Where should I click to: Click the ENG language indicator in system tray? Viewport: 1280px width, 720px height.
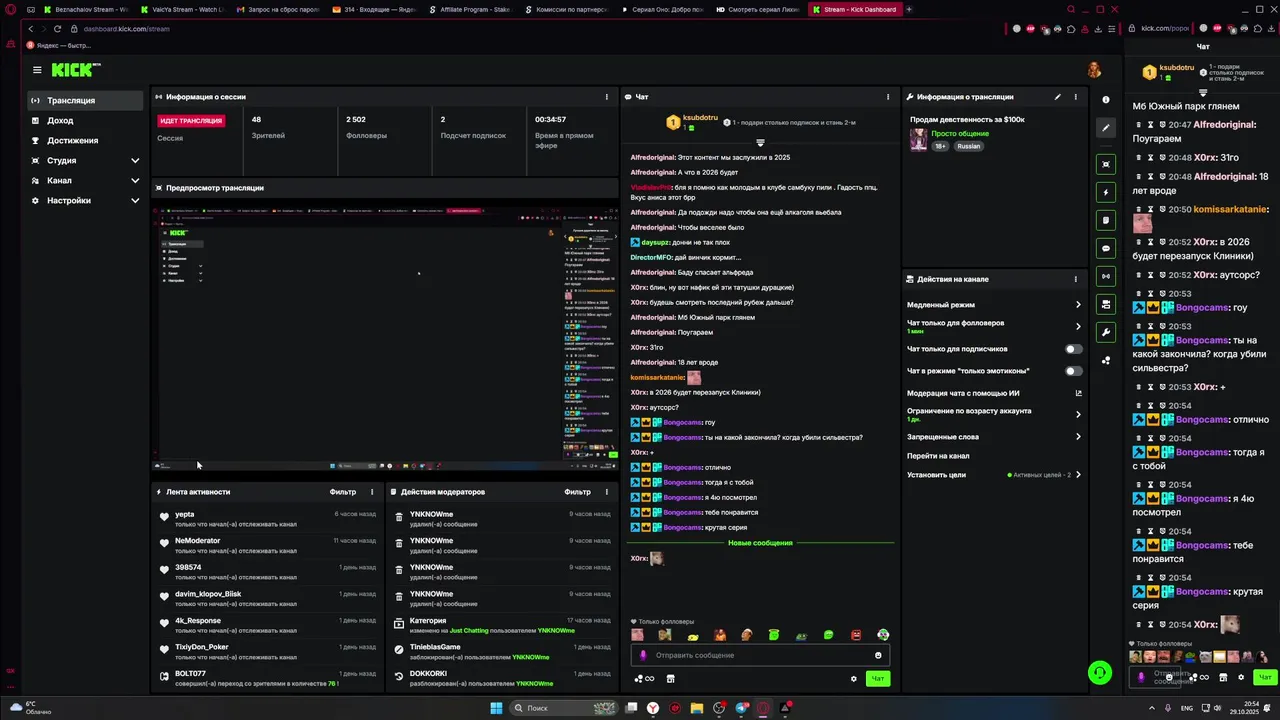[x=1187, y=708]
